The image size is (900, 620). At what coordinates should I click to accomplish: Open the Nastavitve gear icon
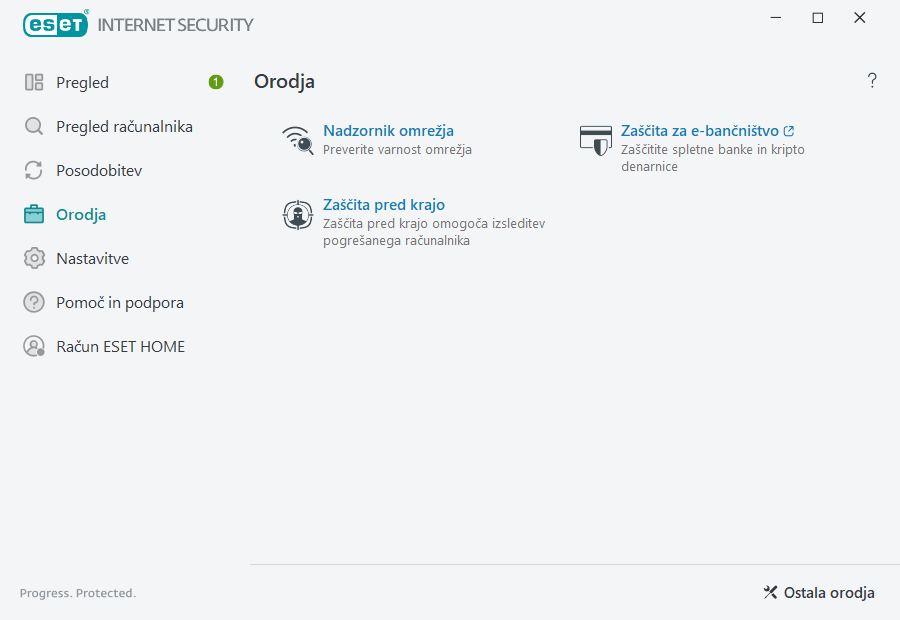tap(35, 258)
